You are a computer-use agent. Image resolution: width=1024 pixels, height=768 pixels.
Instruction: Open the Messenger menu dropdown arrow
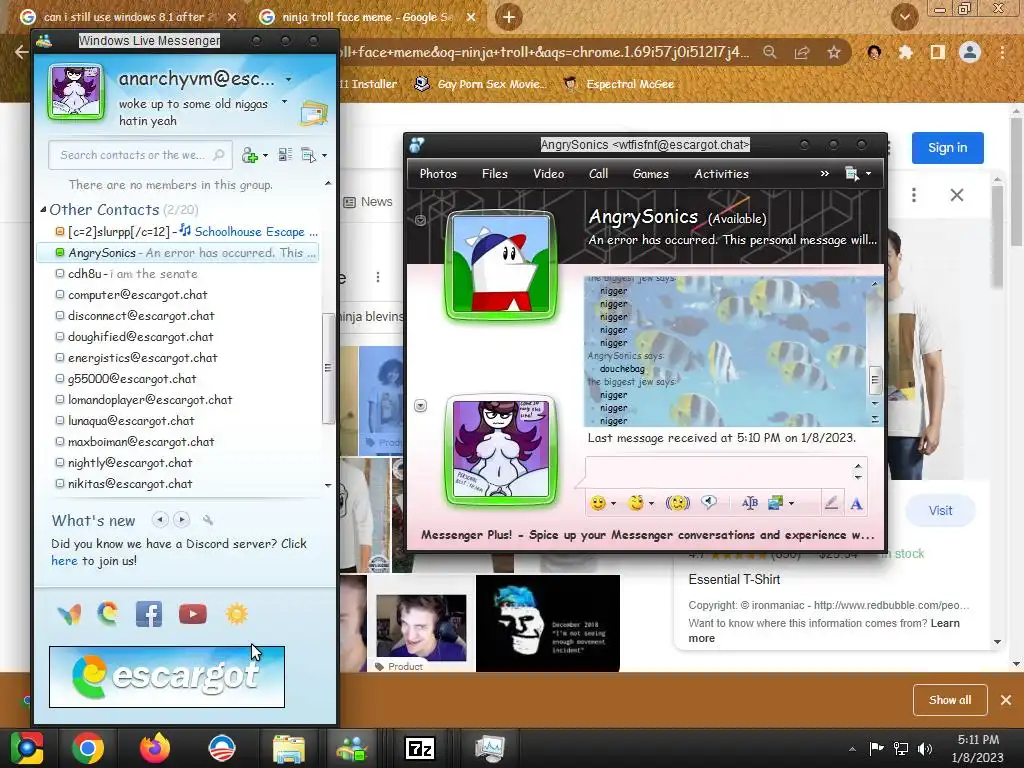click(x=324, y=155)
